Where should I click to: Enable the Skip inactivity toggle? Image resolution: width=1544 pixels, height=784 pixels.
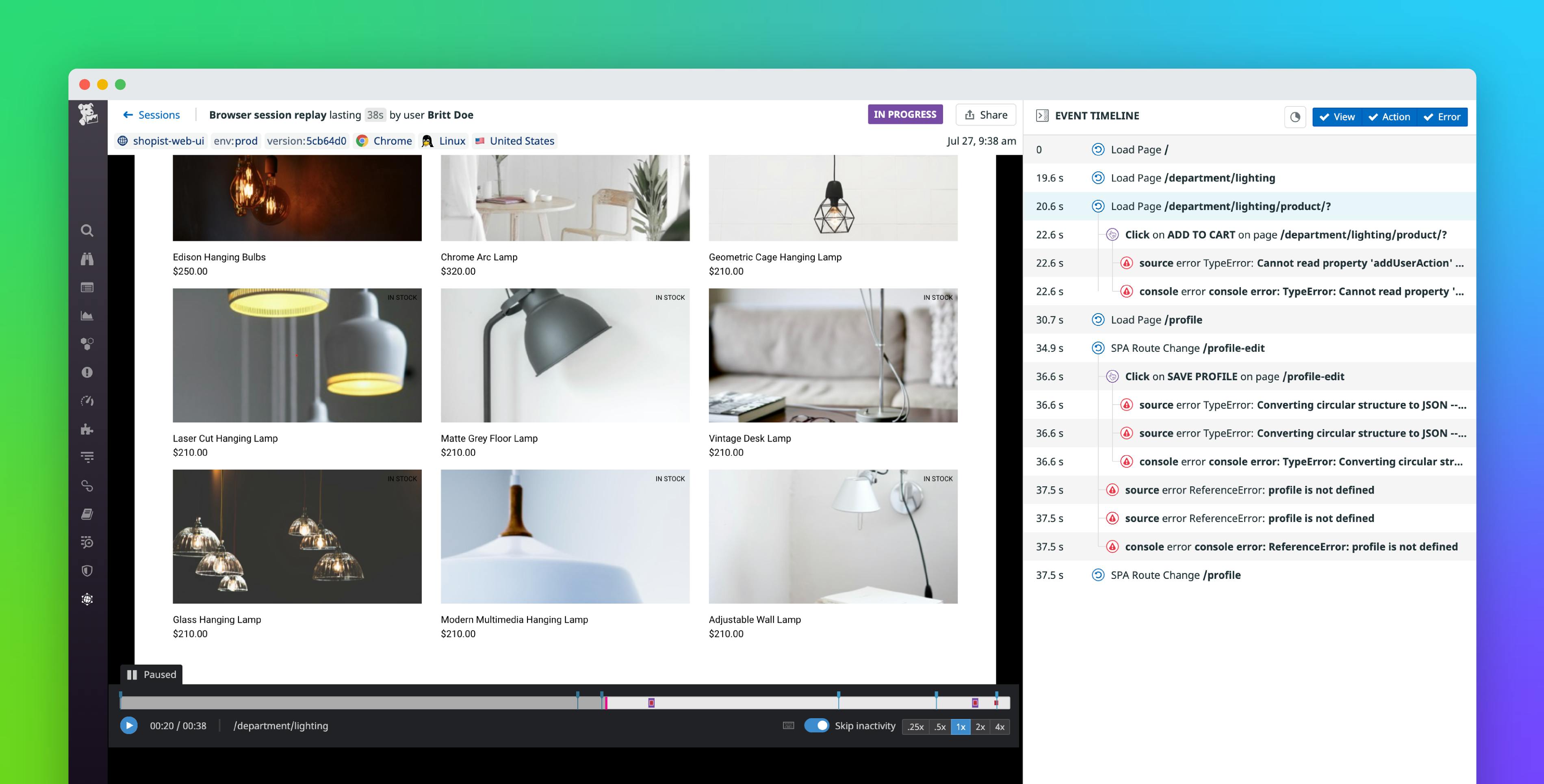818,725
